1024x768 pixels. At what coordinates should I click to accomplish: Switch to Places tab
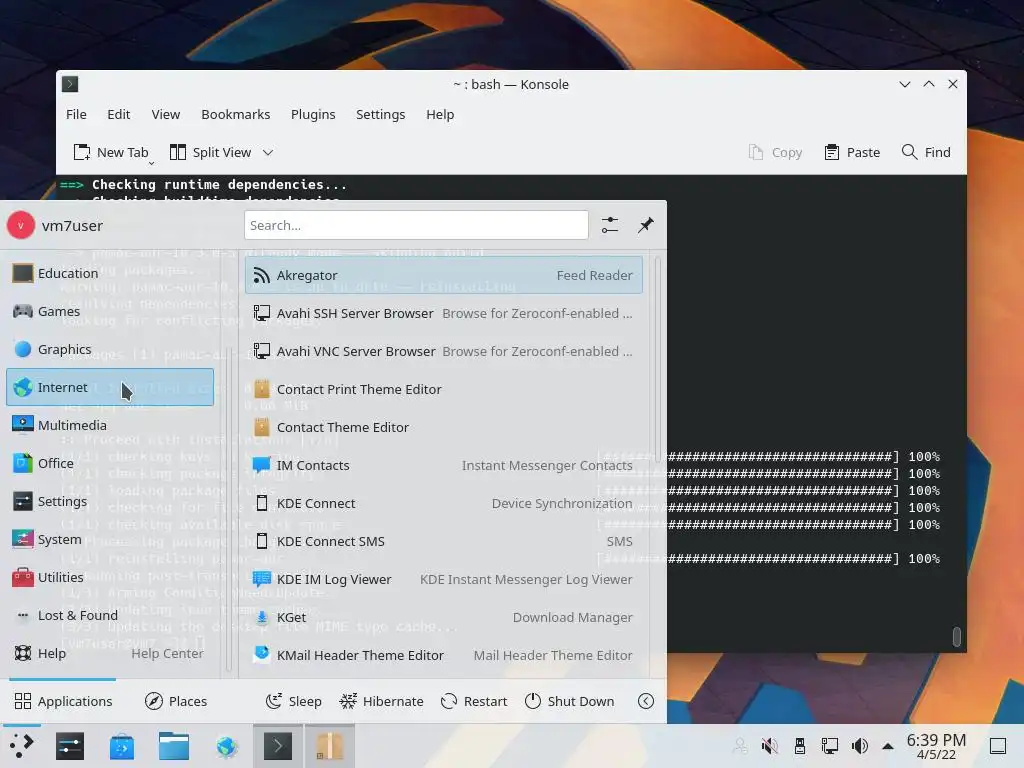176,701
